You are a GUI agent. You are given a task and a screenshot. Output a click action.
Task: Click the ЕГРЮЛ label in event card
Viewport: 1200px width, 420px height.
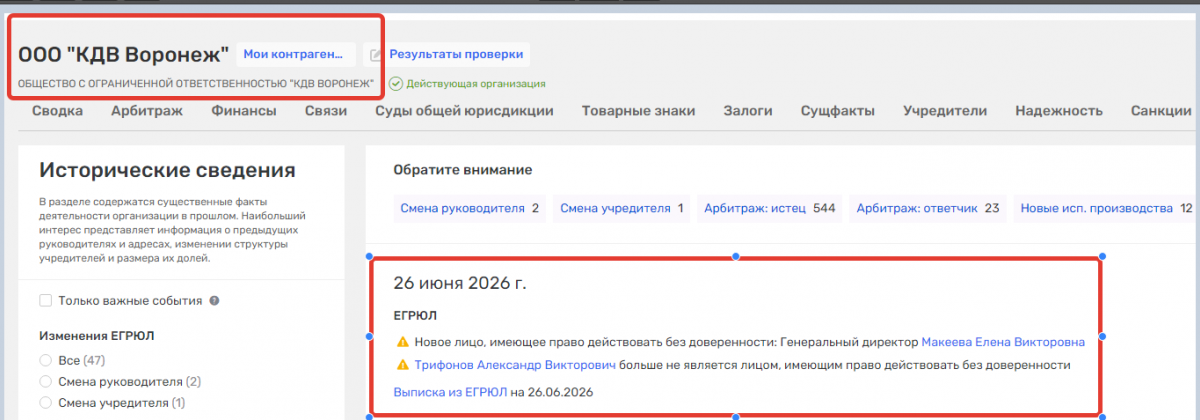tap(416, 315)
